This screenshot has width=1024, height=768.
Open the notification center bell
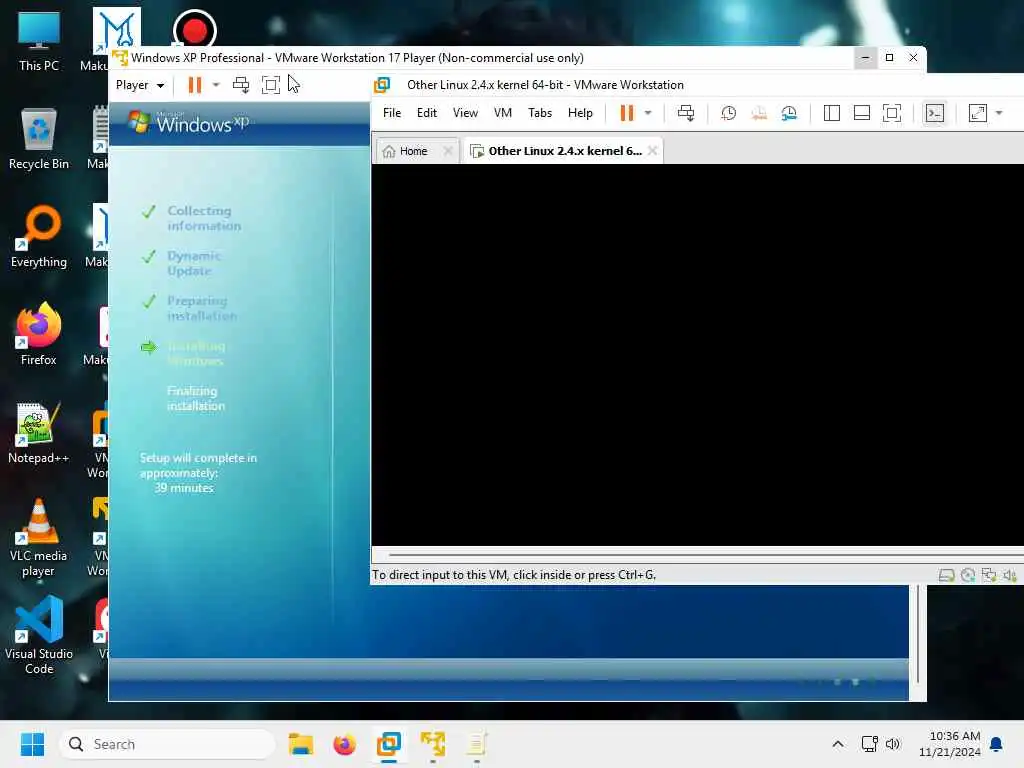[997, 744]
